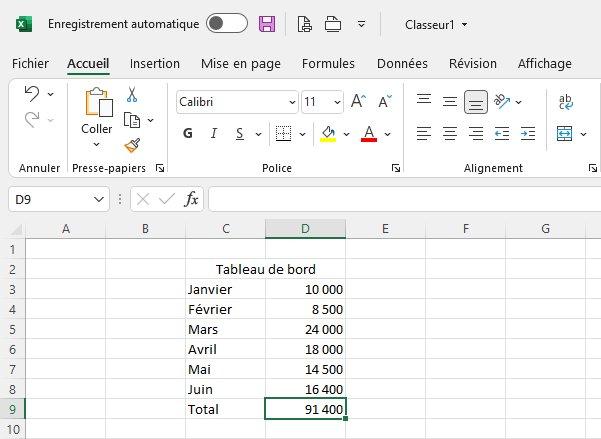The width and height of the screenshot is (601, 439).
Task: Click the open folder icon in quick access
Action: coord(333,24)
